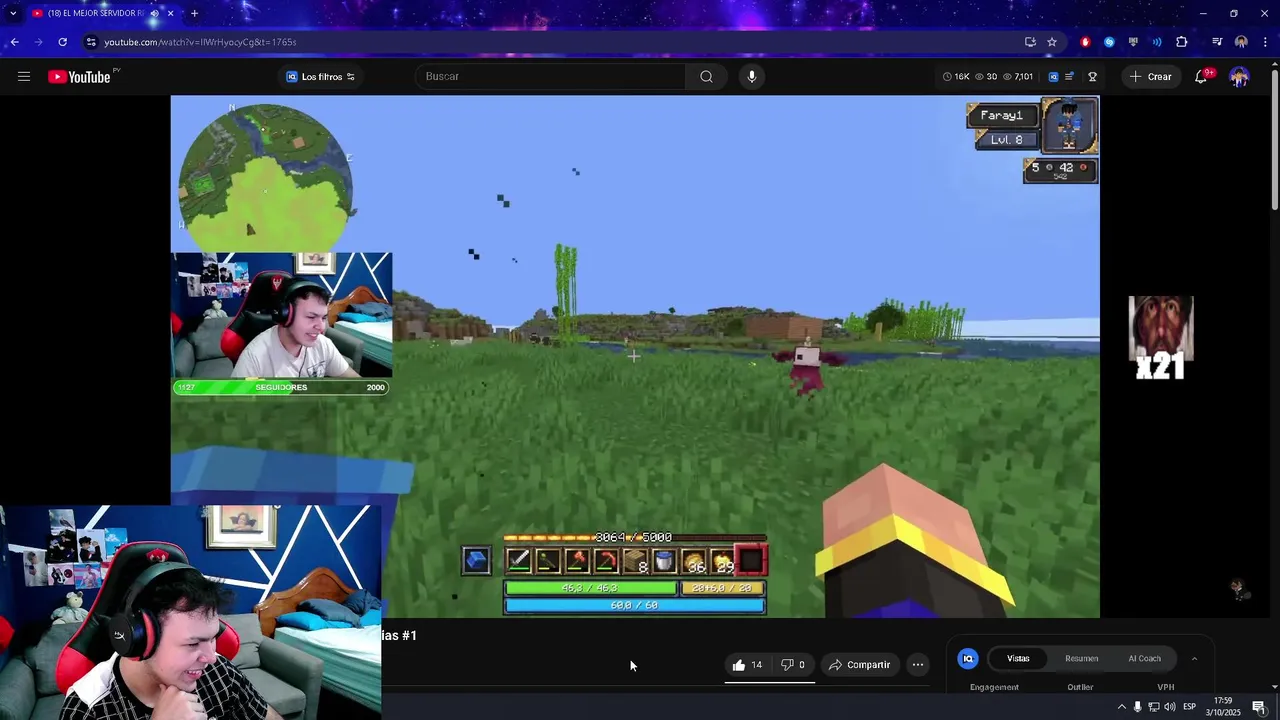1280x720 pixels.
Task: Toggle taskbar microphone tray icon
Action: coord(1137,707)
